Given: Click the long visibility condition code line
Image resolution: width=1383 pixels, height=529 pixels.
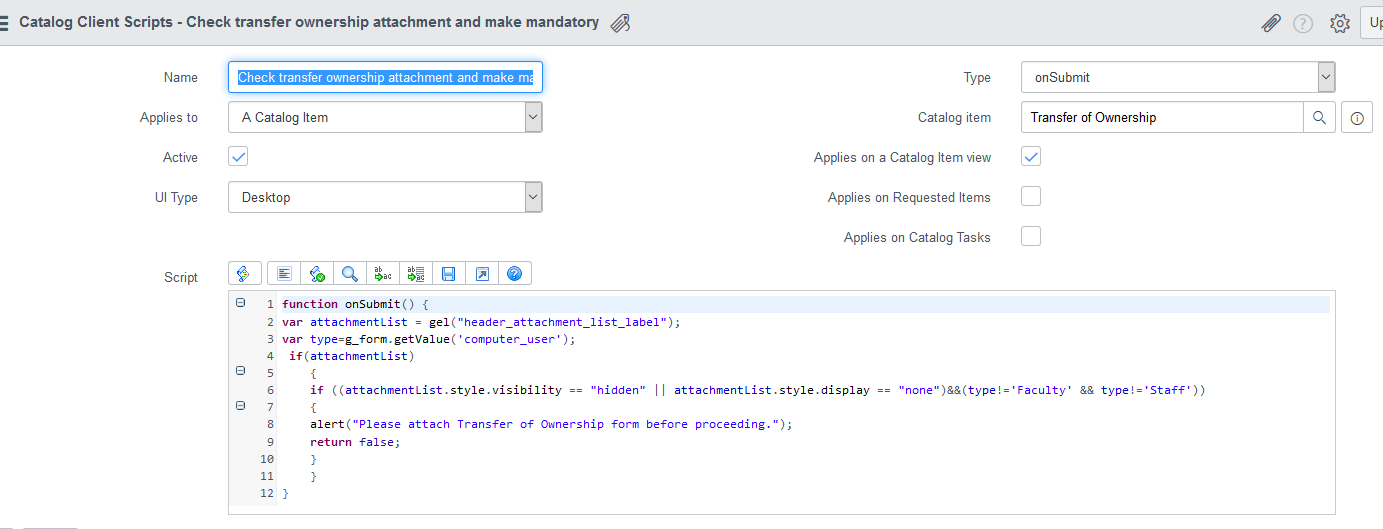Looking at the screenshot, I should click(758, 390).
